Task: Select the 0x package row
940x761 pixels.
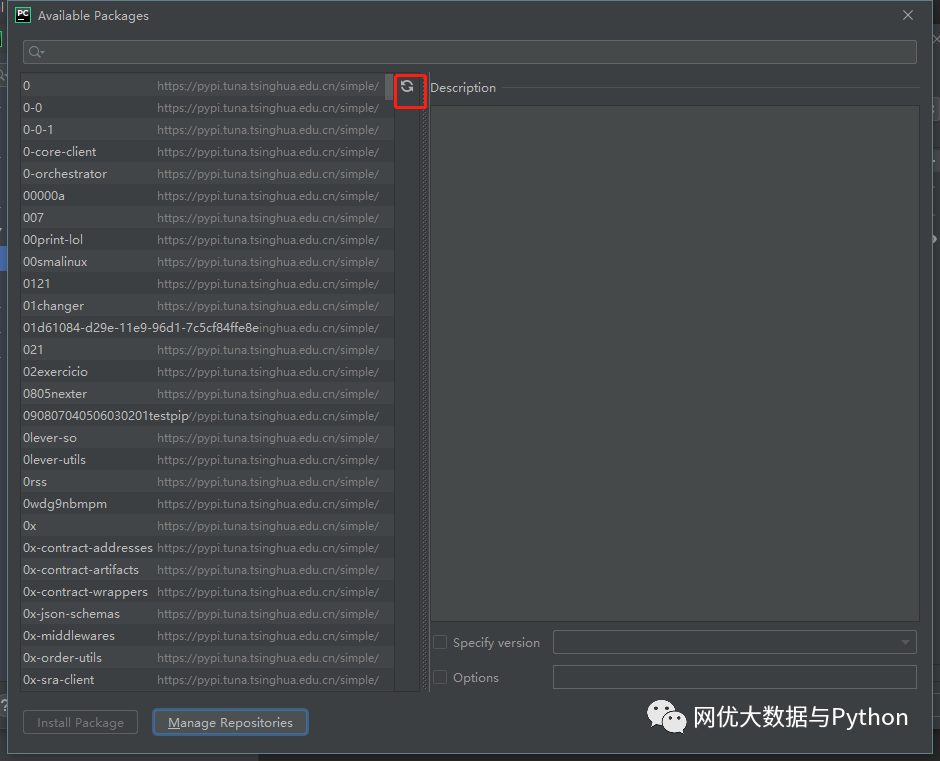Action: 207,526
